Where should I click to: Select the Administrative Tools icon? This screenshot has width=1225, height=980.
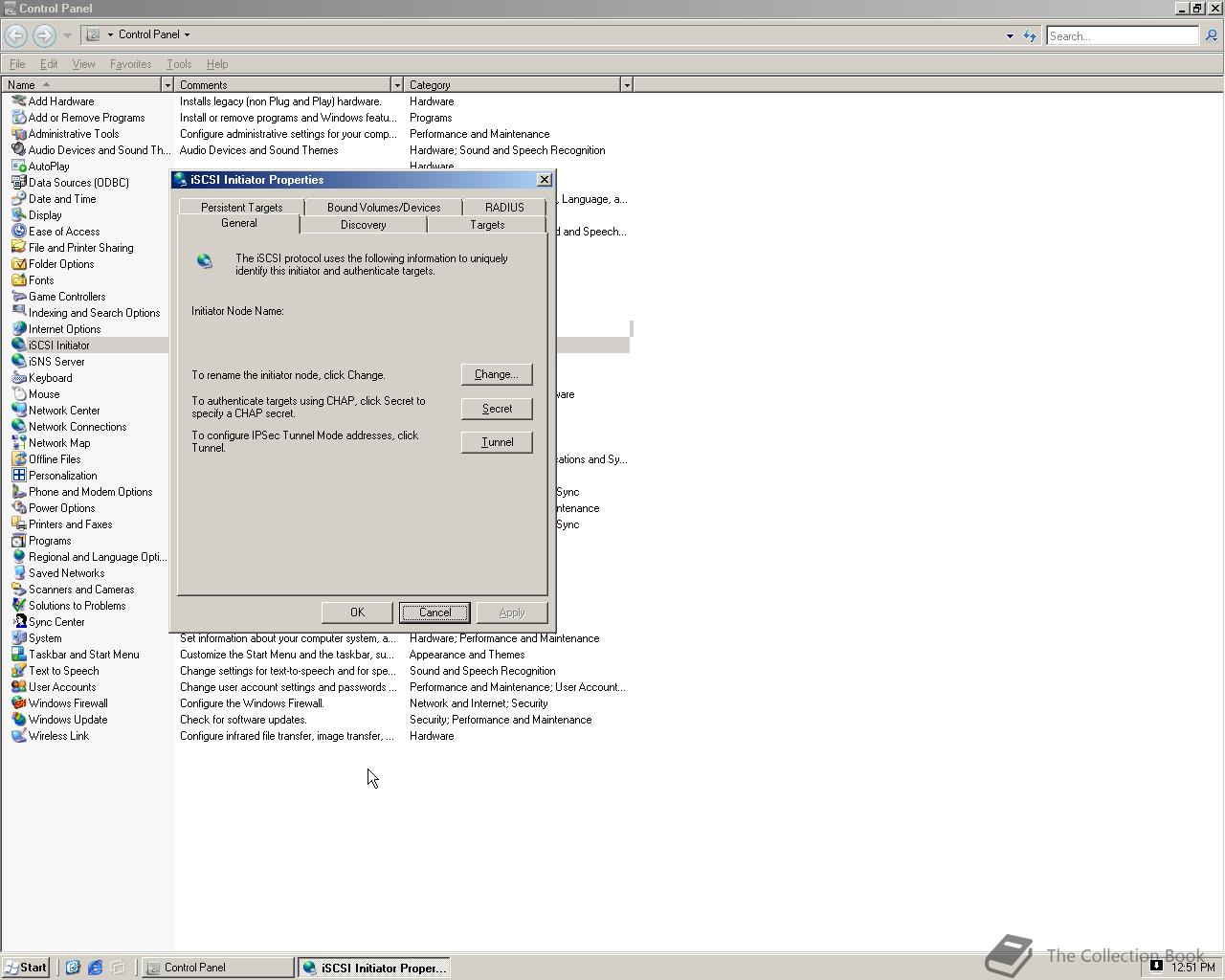pyautogui.click(x=18, y=134)
